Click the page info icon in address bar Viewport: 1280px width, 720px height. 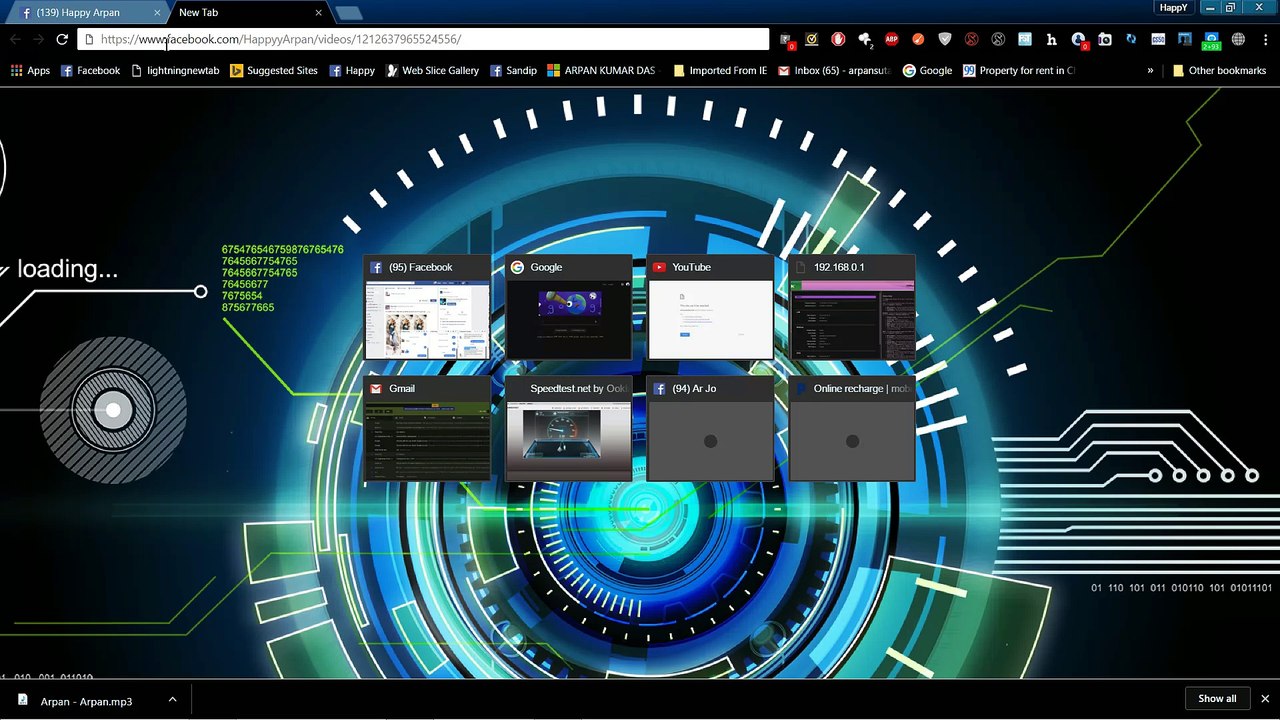(89, 39)
